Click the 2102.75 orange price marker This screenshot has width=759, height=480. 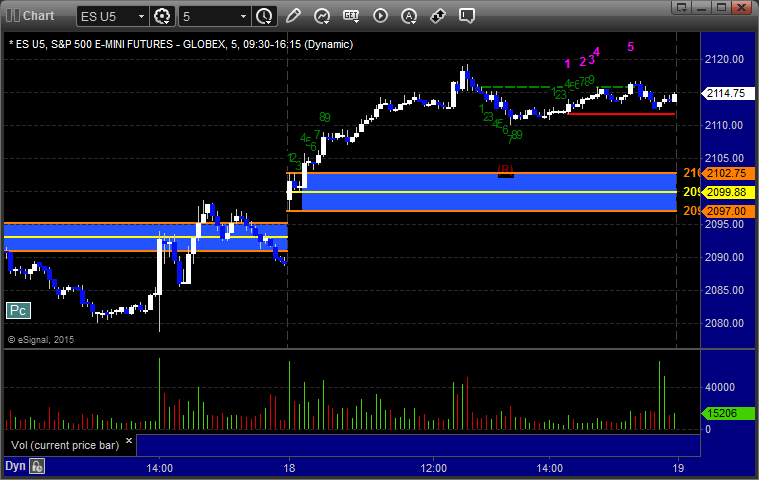point(728,173)
